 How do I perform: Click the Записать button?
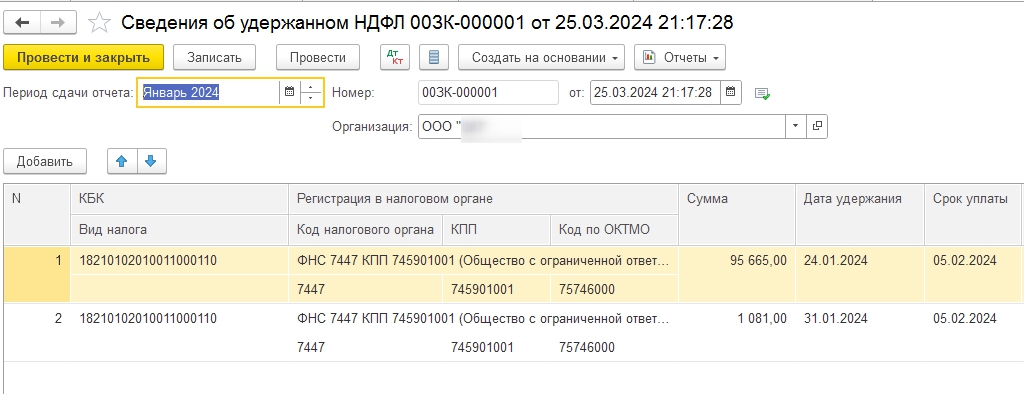214,57
